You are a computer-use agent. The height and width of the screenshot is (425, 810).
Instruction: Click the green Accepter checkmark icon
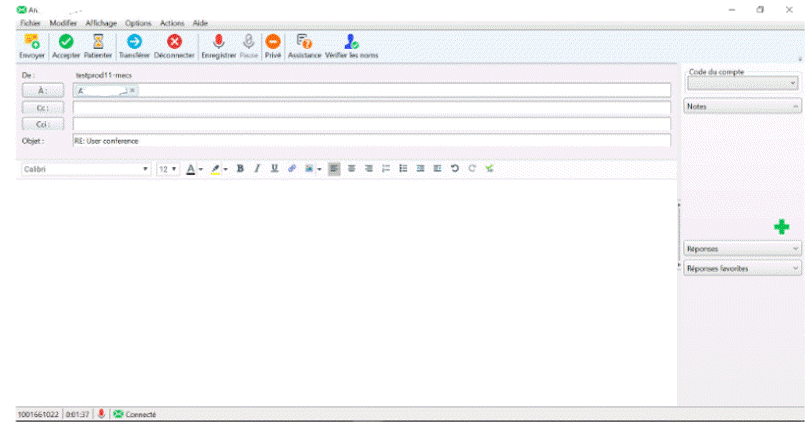pos(66,42)
